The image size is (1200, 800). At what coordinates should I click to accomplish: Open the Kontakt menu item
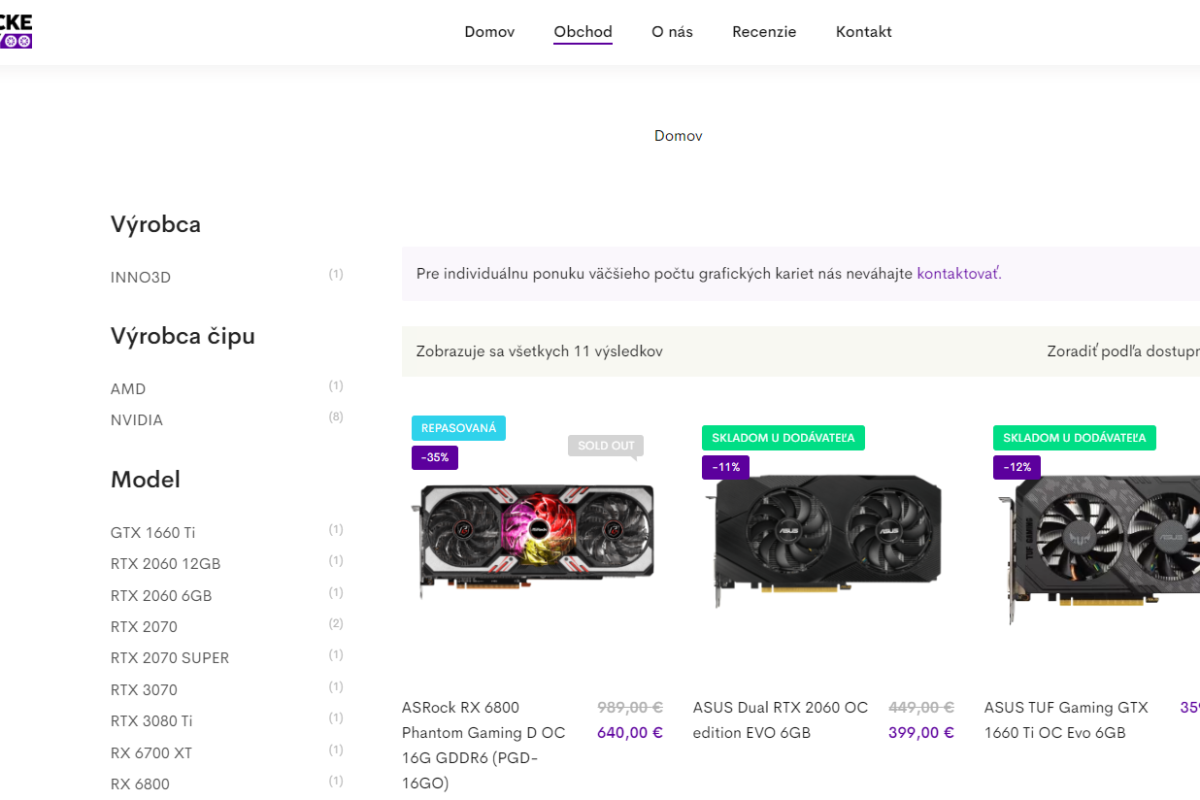(x=864, y=32)
